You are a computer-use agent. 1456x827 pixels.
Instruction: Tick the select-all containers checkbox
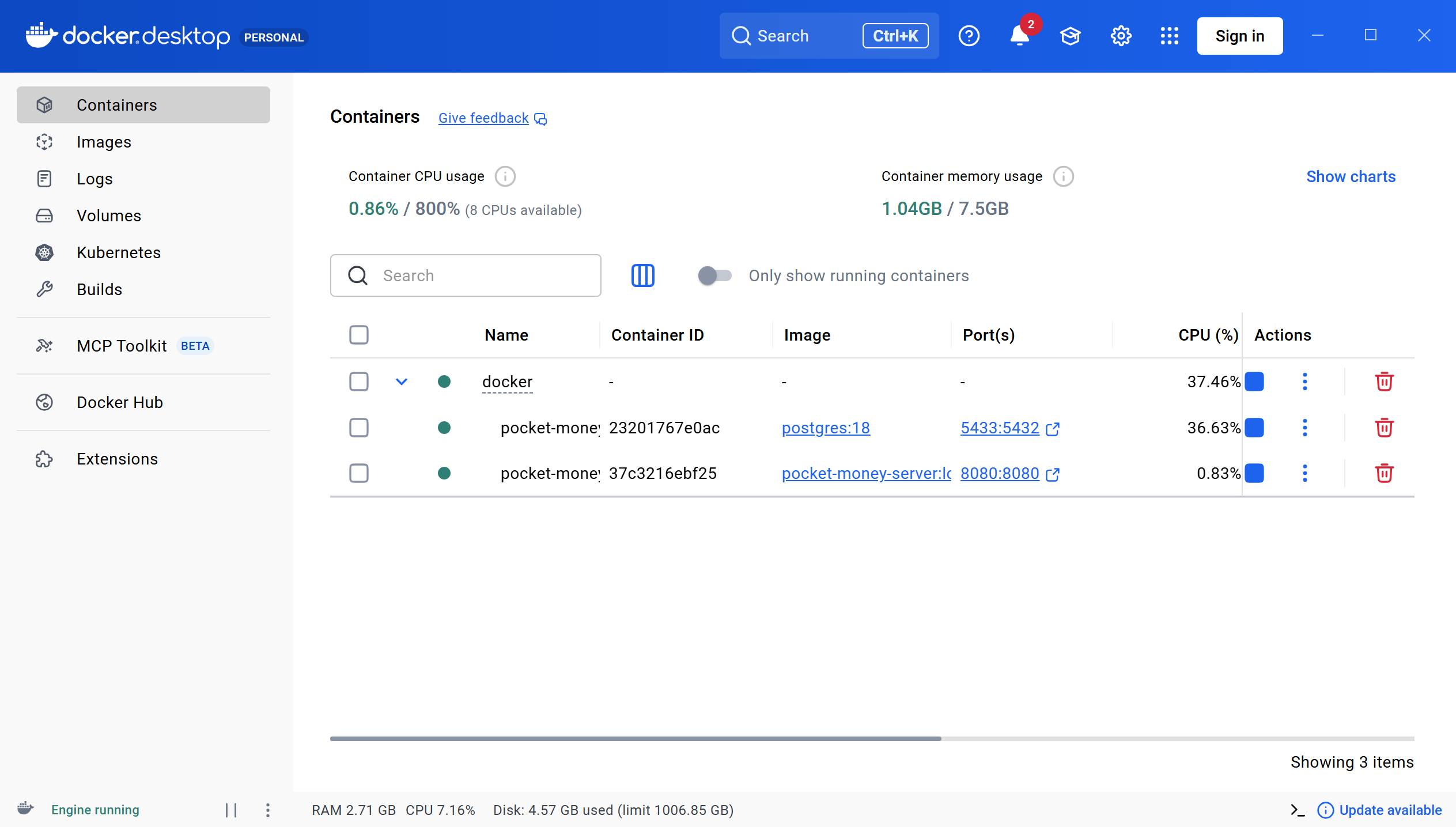click(359, 335)
